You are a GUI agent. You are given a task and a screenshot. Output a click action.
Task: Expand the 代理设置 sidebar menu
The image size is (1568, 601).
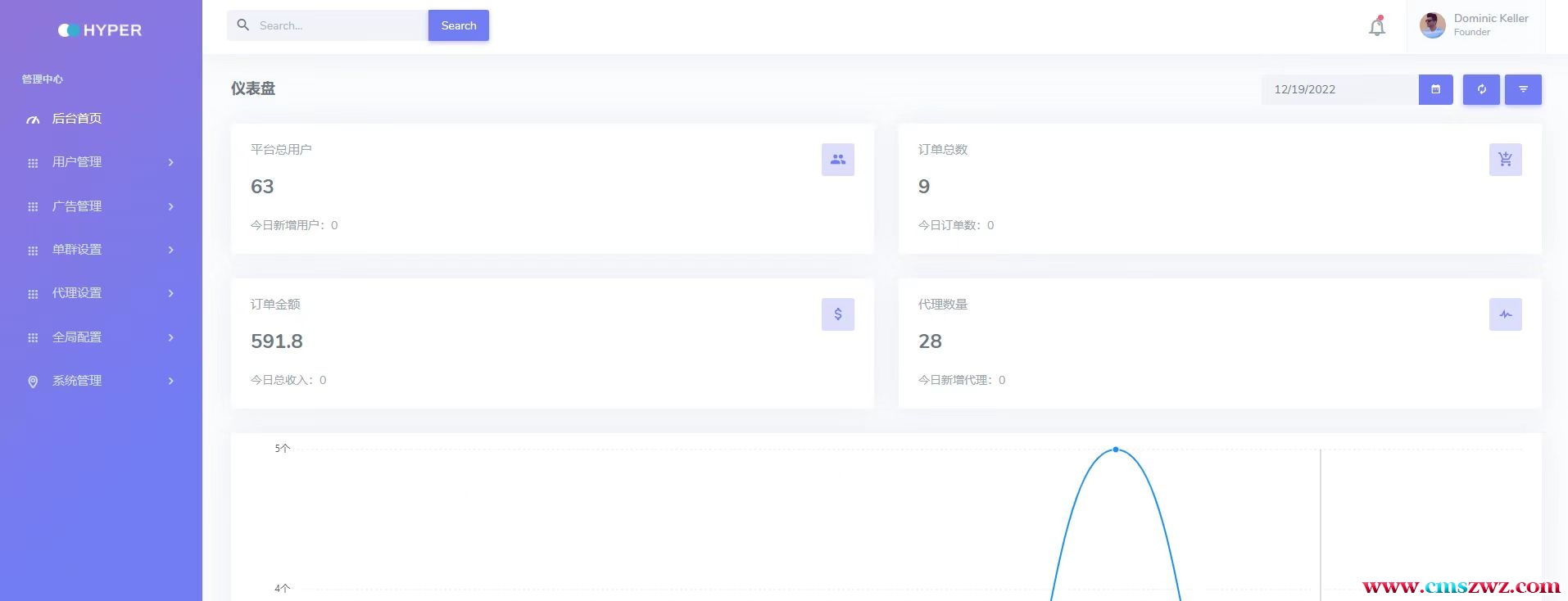tap(101, 293)
